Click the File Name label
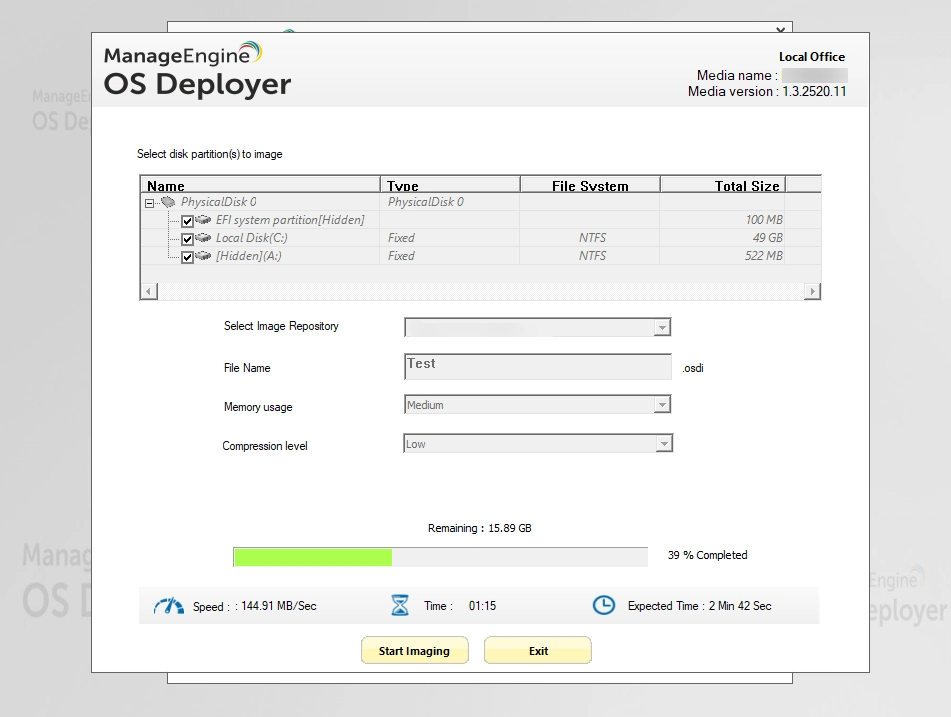 [247, 368]
